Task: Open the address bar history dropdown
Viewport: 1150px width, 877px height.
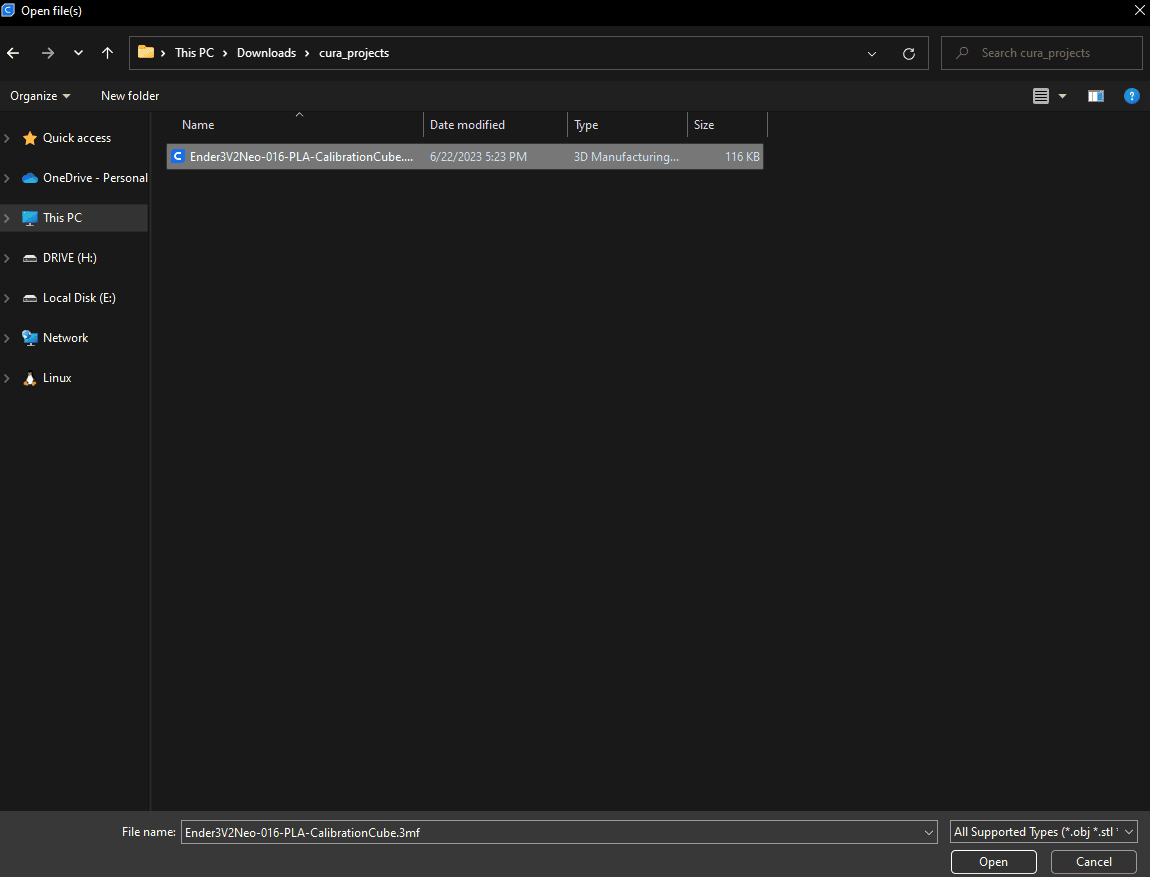Action: pyautogui.click(x=872, y=54)
